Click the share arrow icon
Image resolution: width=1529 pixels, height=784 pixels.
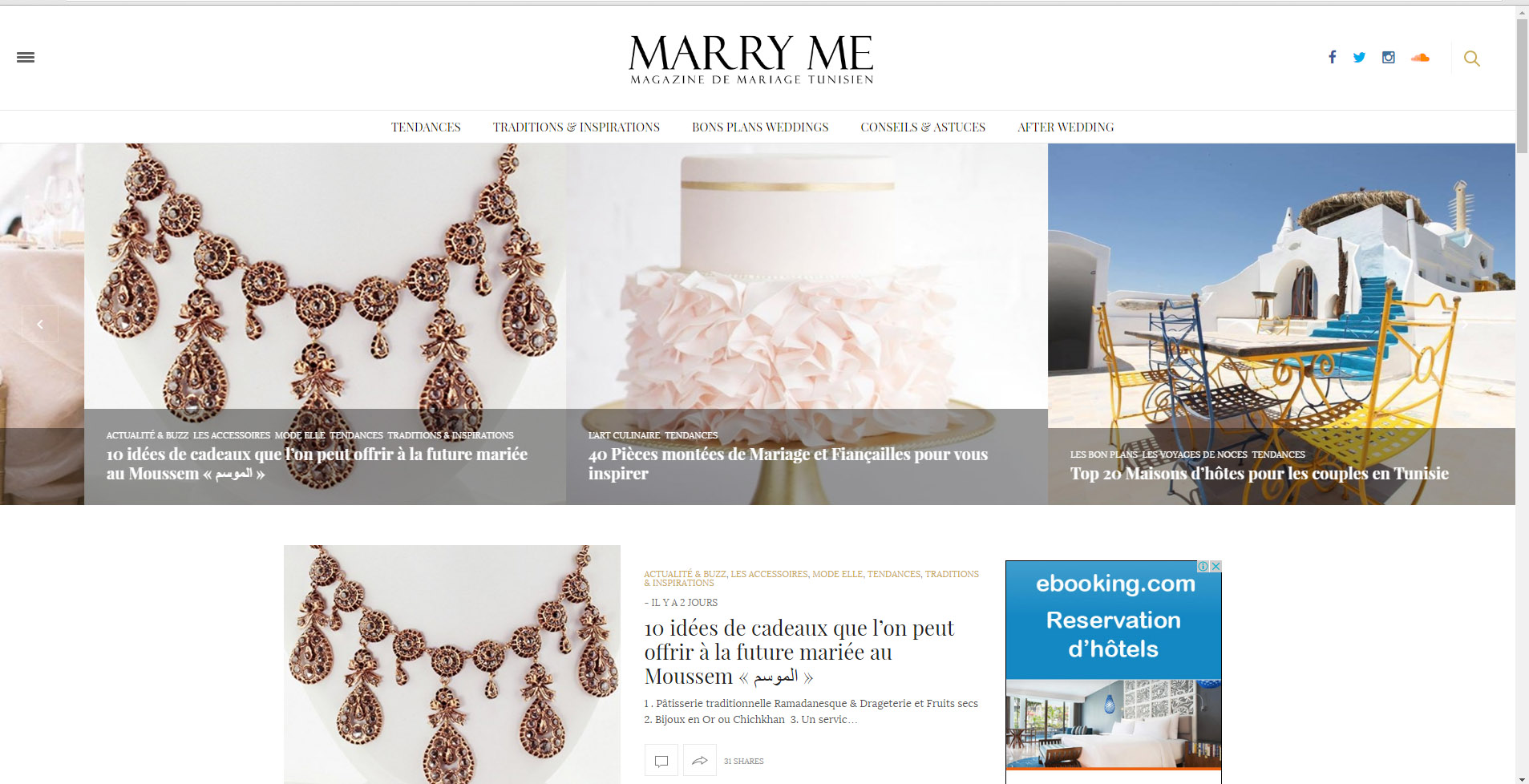700,760
